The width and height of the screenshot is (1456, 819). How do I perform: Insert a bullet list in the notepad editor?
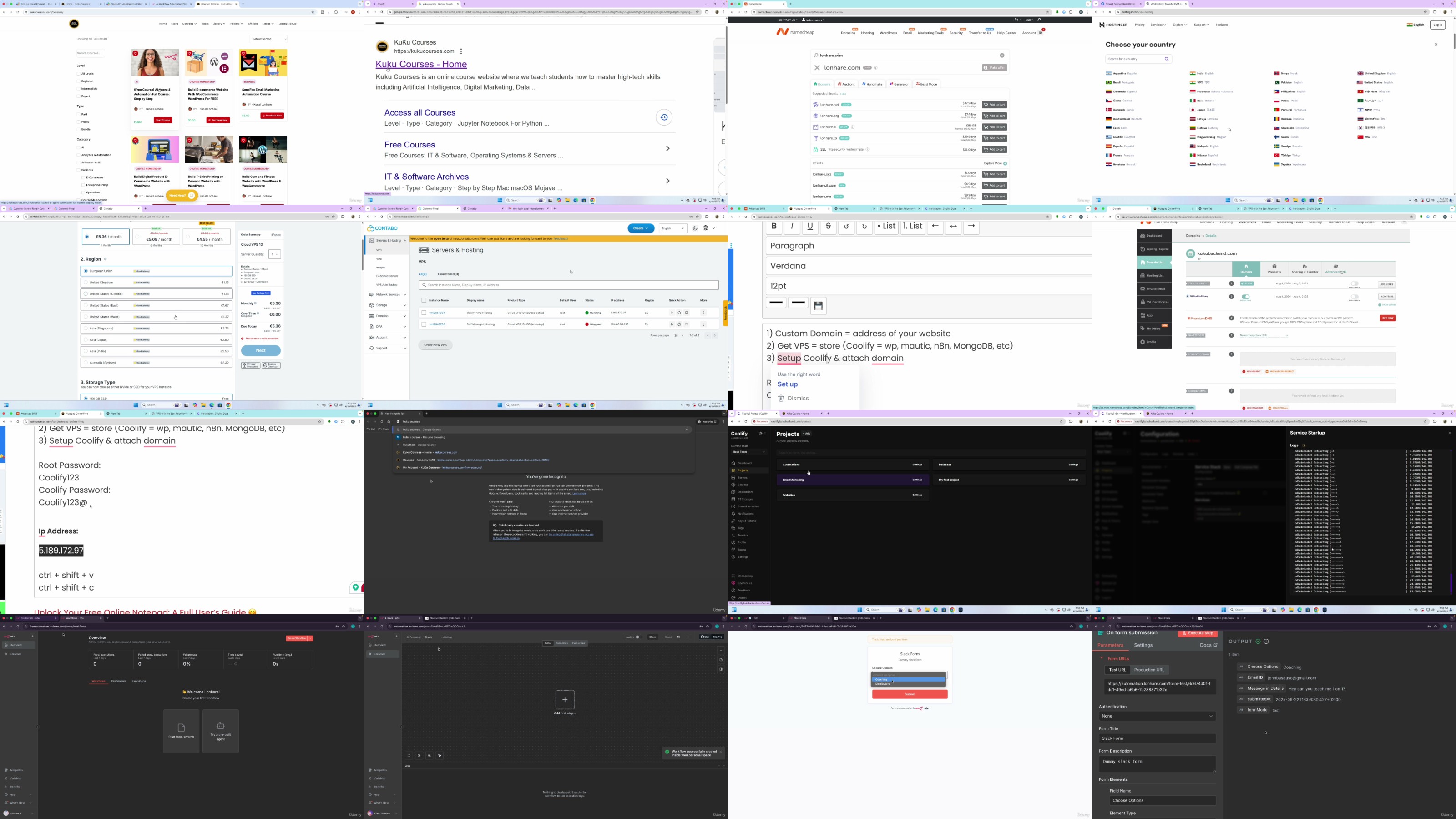pyautogui.click(x=886, y=227)
